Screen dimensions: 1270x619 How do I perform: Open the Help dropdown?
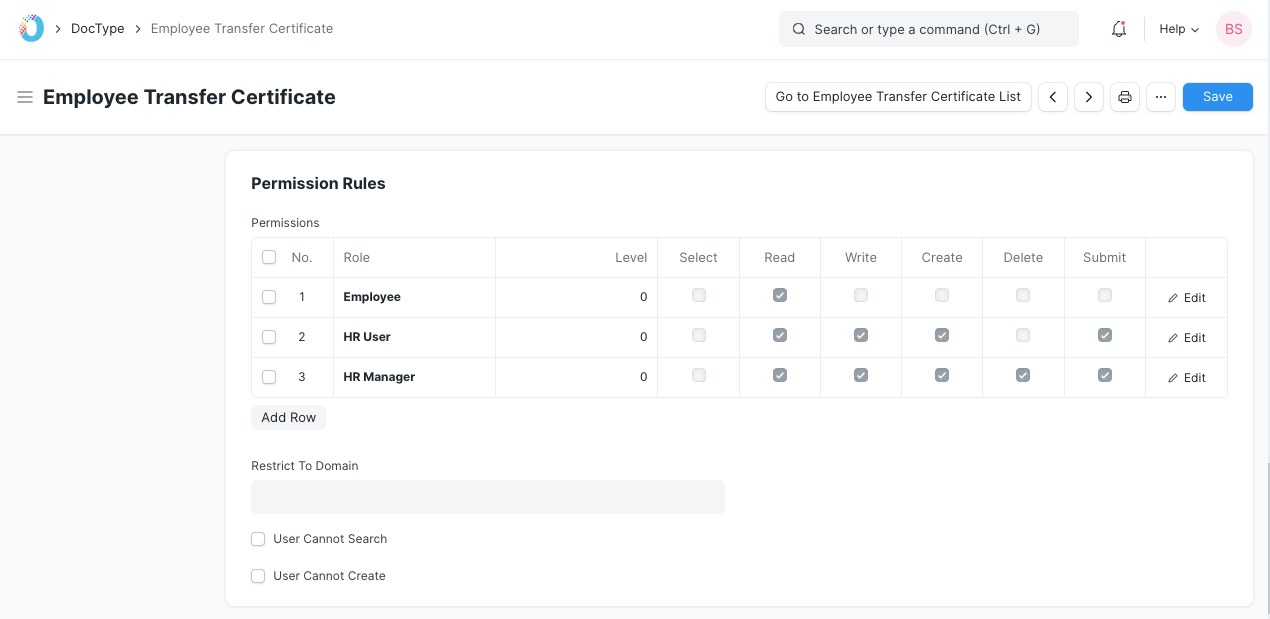(x=1178, y=29)
